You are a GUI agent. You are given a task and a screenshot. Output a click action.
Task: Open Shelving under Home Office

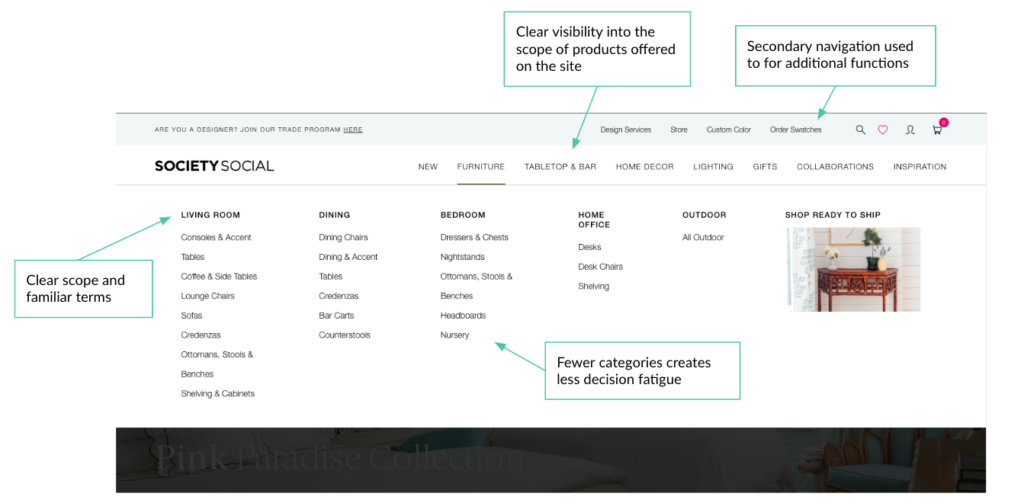pyautogui.click(x=594, y=286)
